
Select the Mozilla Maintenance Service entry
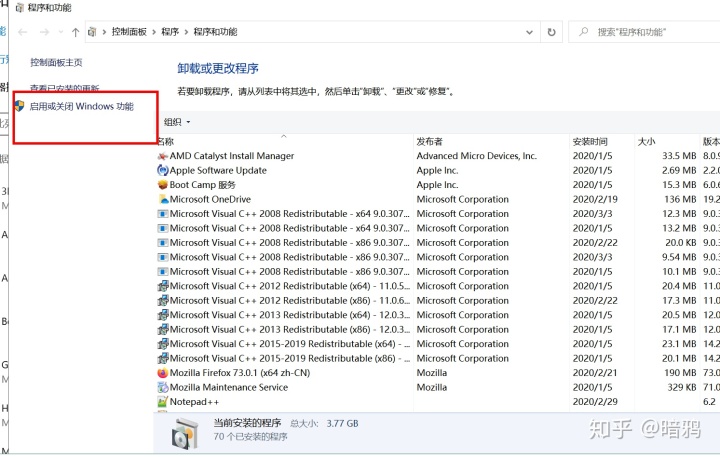(229, 387)
